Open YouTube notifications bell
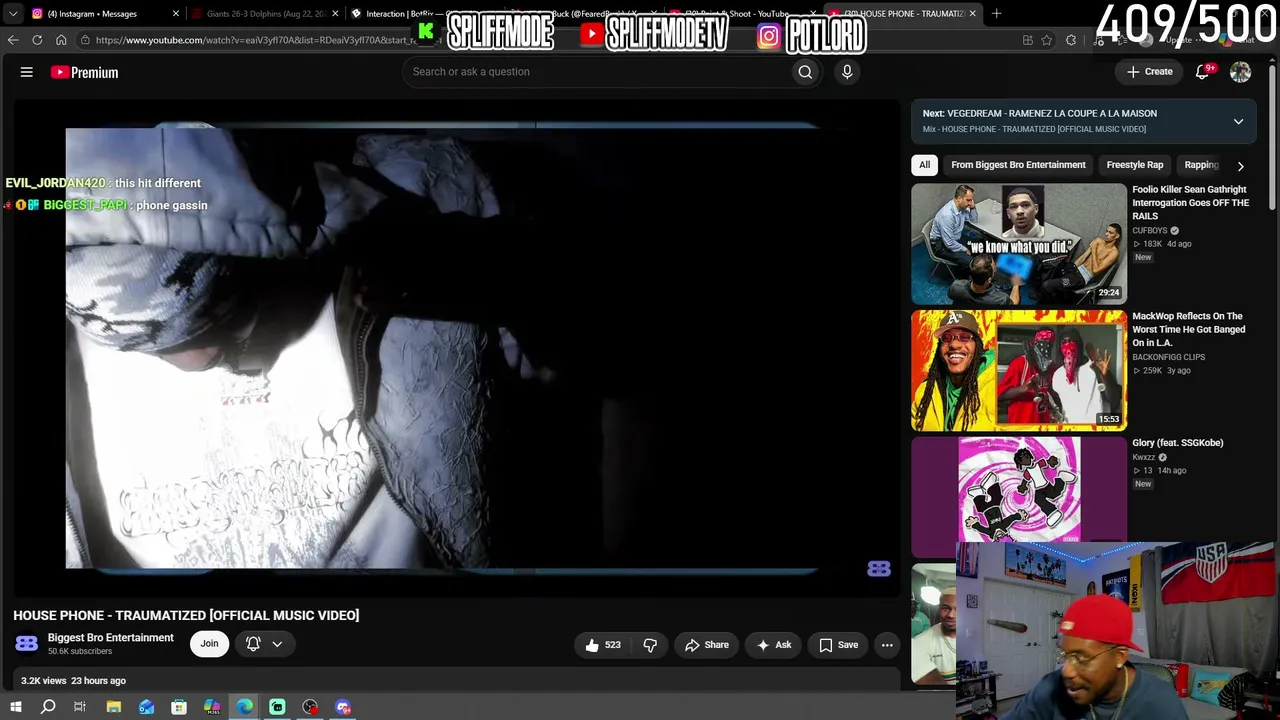Viewport: 1280px width, 720px height. 1203,72
